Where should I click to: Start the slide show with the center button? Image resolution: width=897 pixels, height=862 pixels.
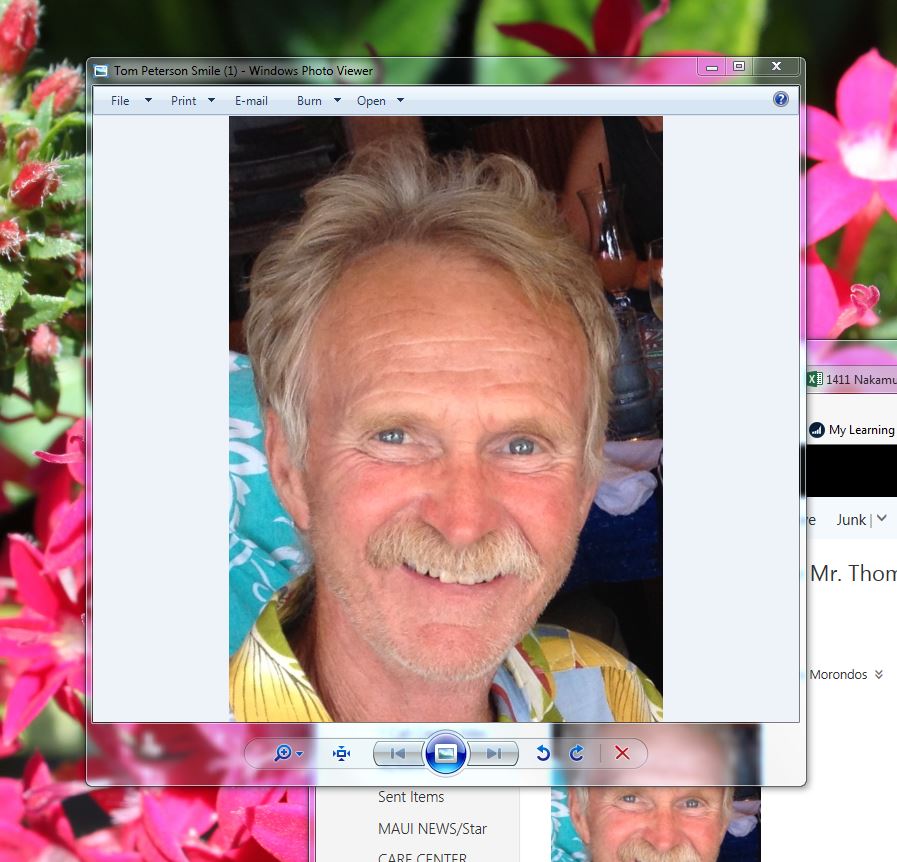[446, 753]
